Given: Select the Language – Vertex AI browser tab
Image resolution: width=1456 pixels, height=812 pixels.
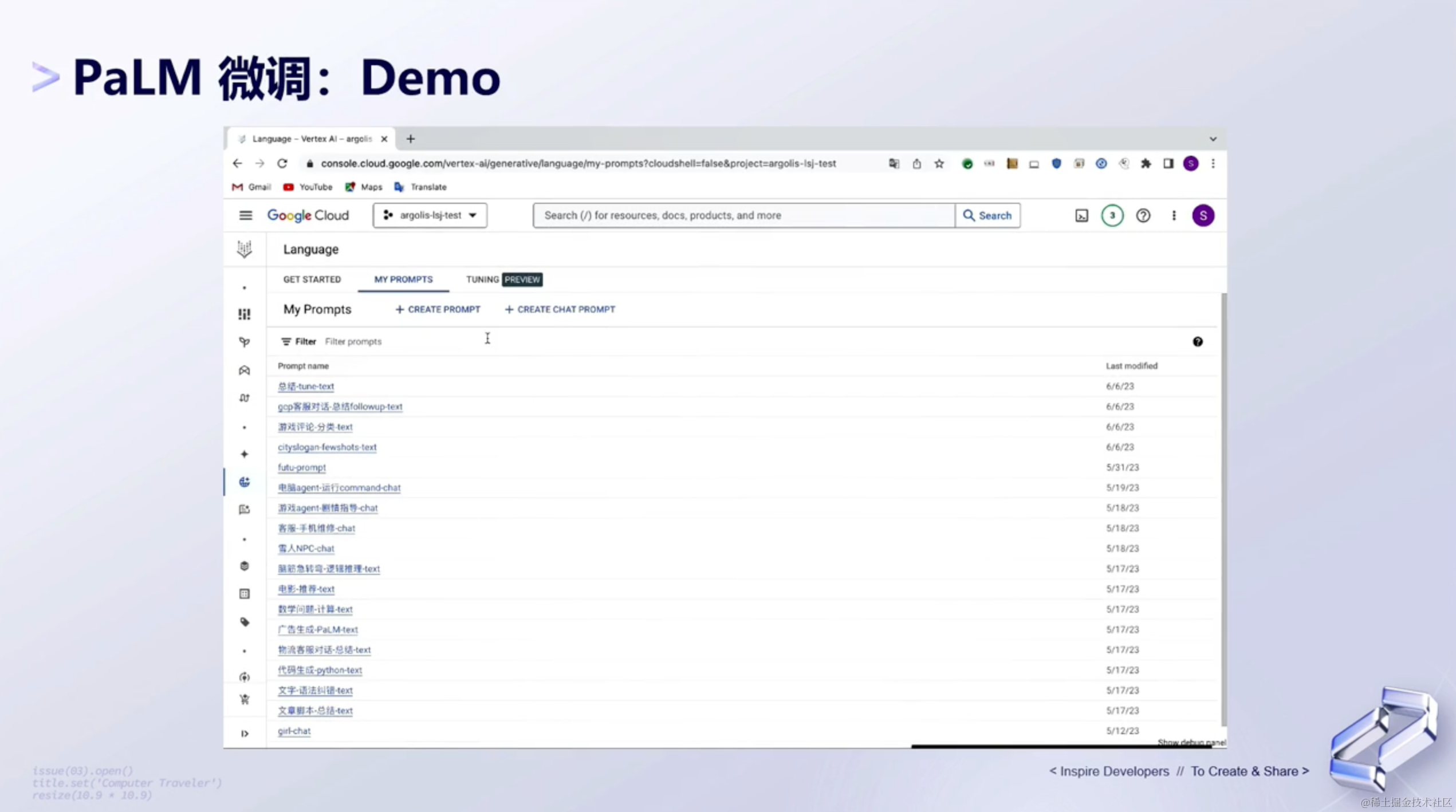Looking at the screenshot, I should 311,139.
